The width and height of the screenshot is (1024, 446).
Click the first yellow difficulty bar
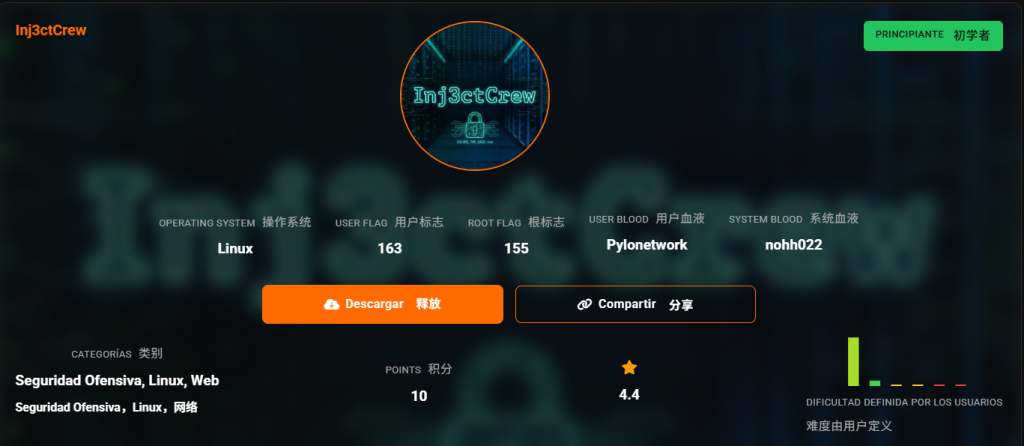tap(896, 385)
